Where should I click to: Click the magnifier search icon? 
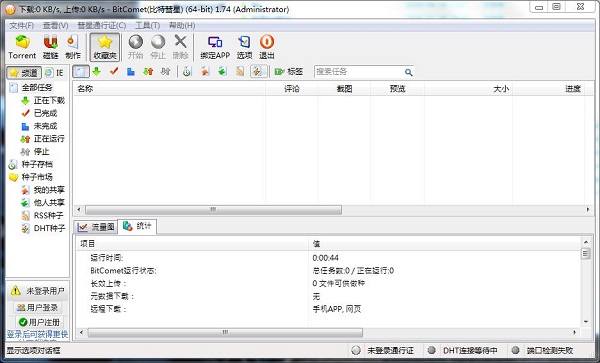click(408, 72)
